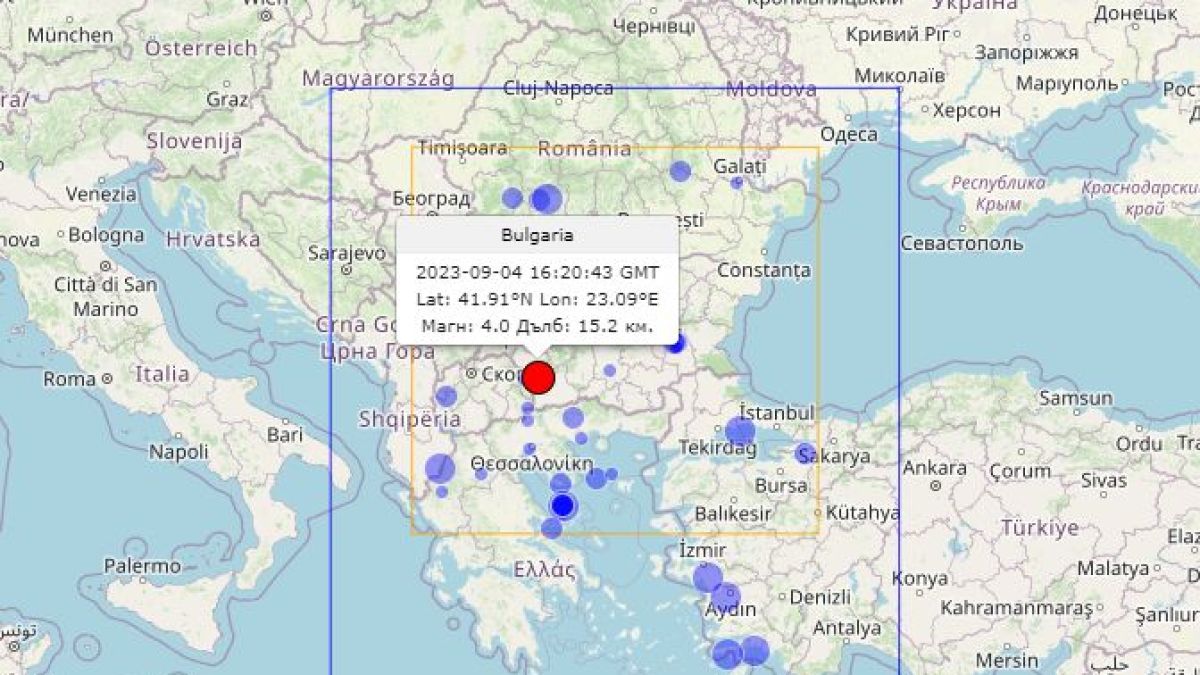Click the Одеса city label
The height and width of the screenshot is (675, 1200).
pos(849,134)
